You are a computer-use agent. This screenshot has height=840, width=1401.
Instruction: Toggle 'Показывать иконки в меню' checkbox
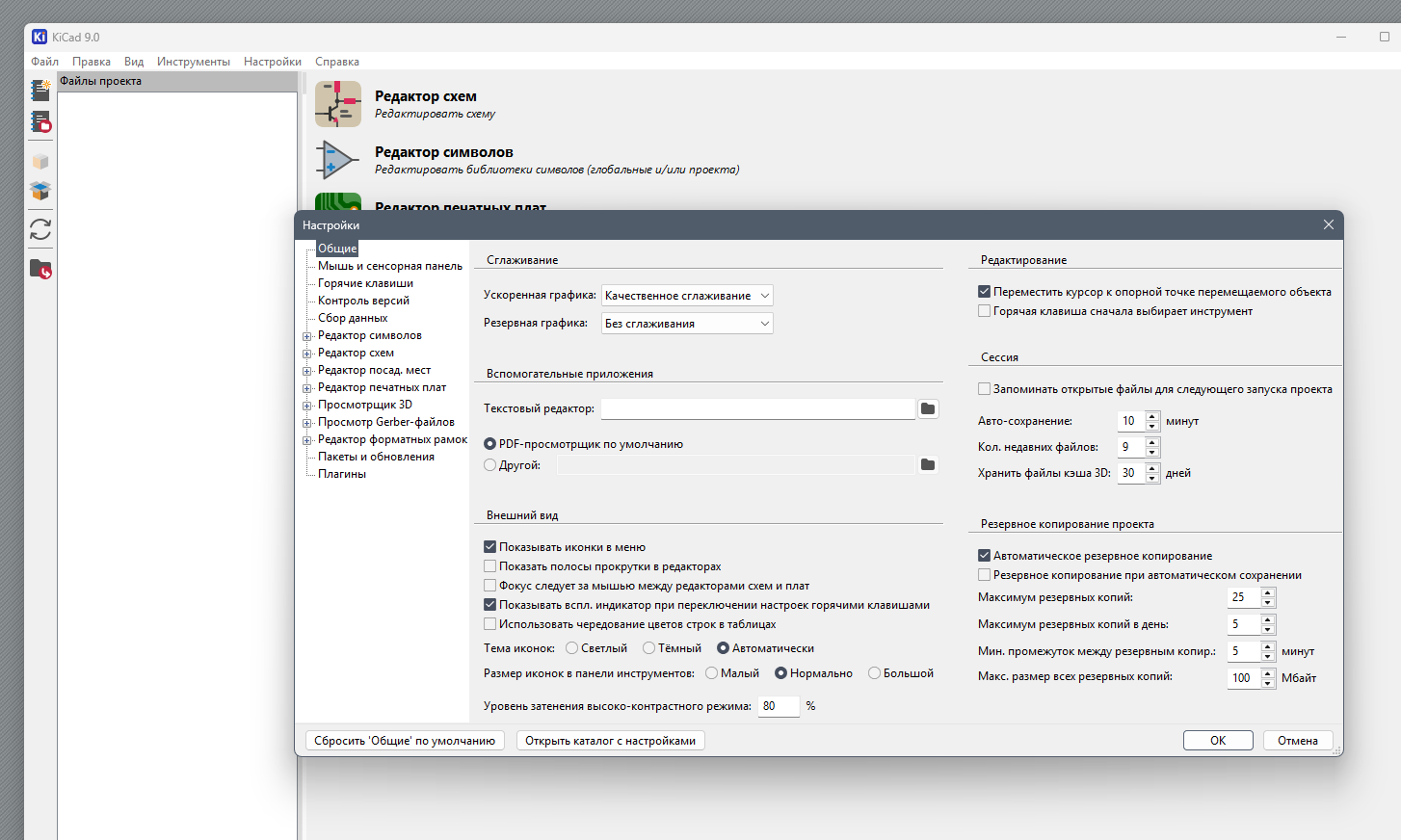pyautogui.click(x=489, y=546)
